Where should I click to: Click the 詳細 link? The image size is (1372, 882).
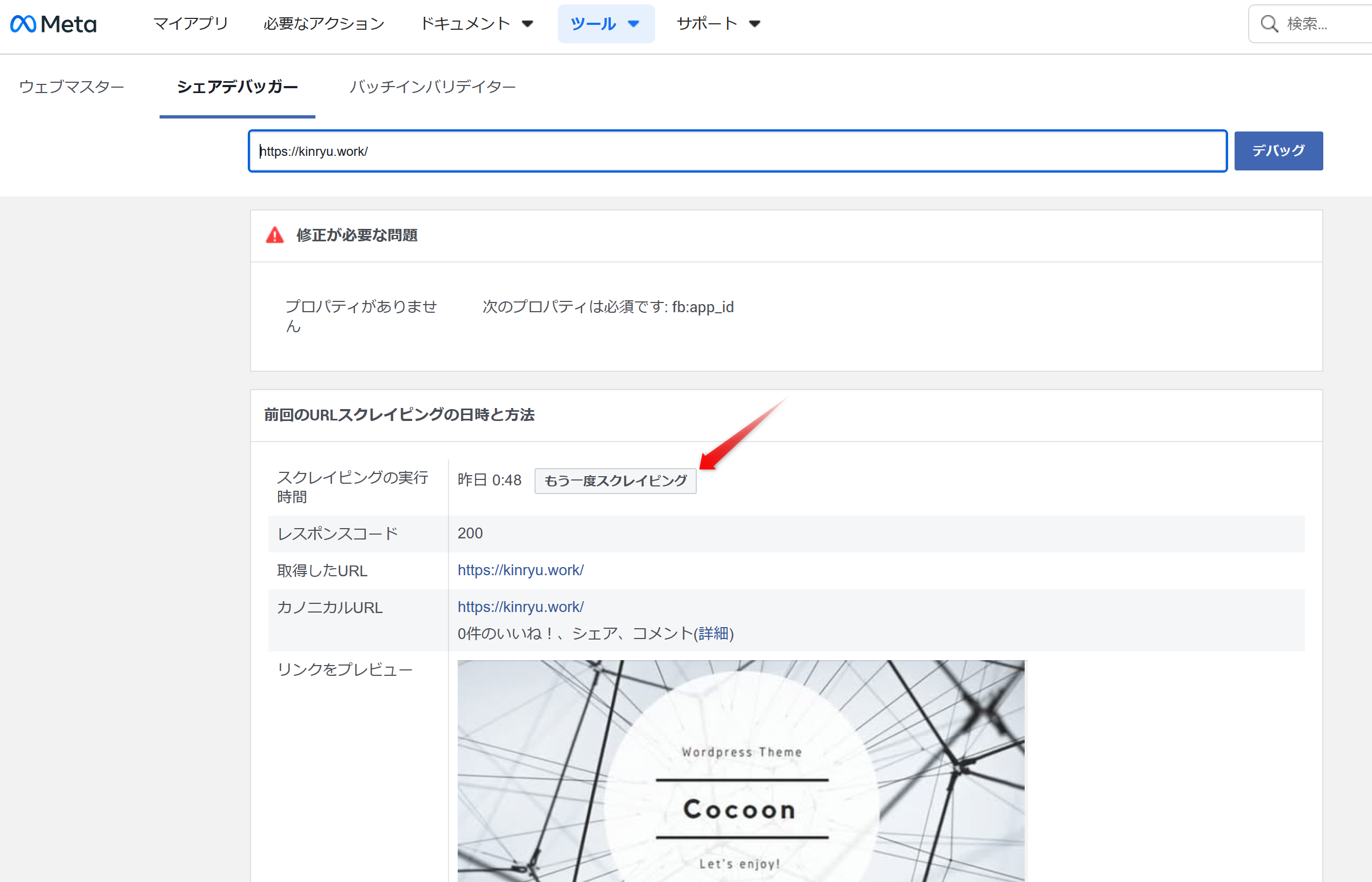[x=713, y=633]
